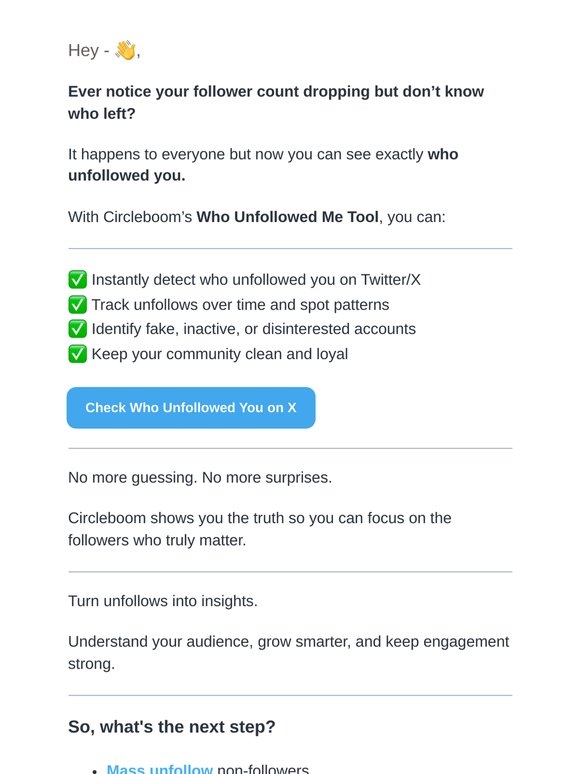Screen dimensions: 580x774
Task: Click Instantly detect who unfollowed you text
Action: click(x=256, y=279)
